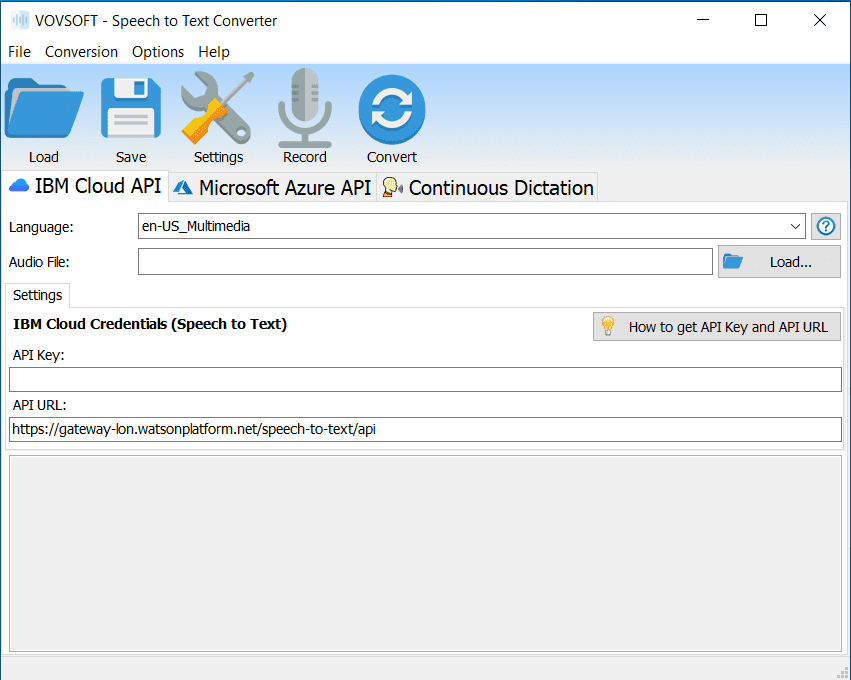Click inside the empty transcription output area

coord(425,554)
